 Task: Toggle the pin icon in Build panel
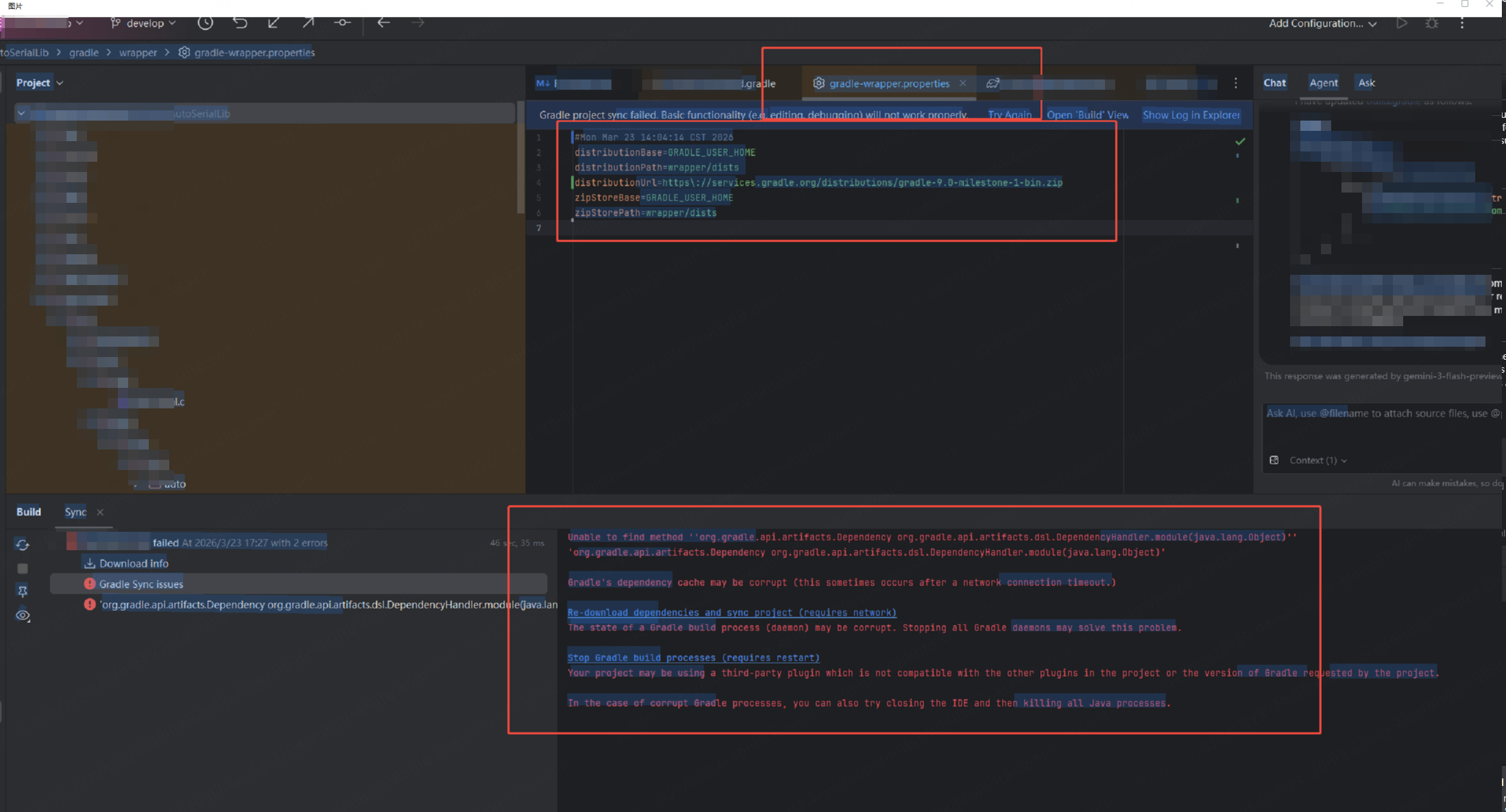coord(23,591)
